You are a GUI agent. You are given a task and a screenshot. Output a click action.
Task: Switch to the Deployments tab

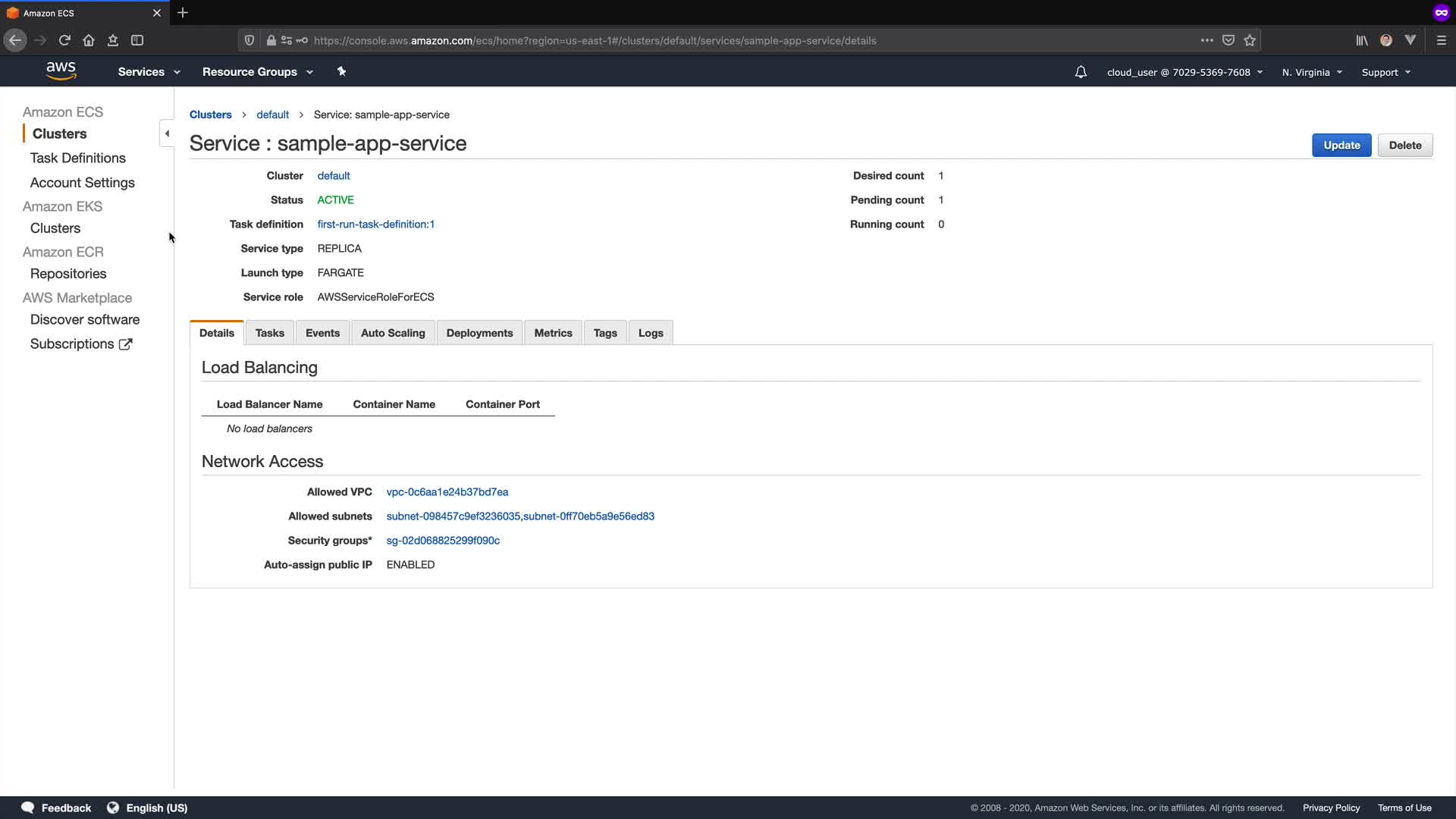point(479,333)
